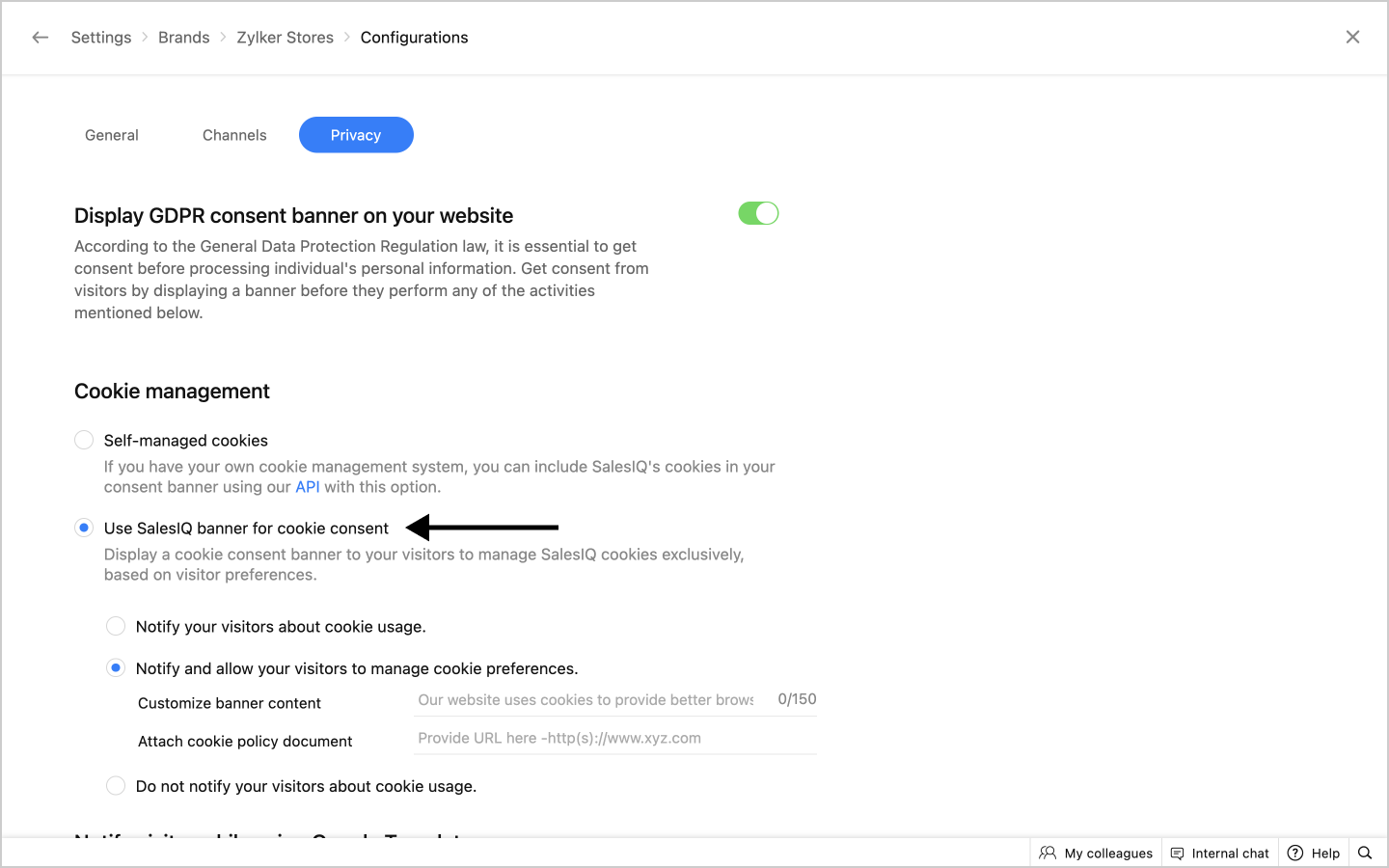The image size is (1389, 868).
Task: Open the API link
Action: tap(307, 487)
